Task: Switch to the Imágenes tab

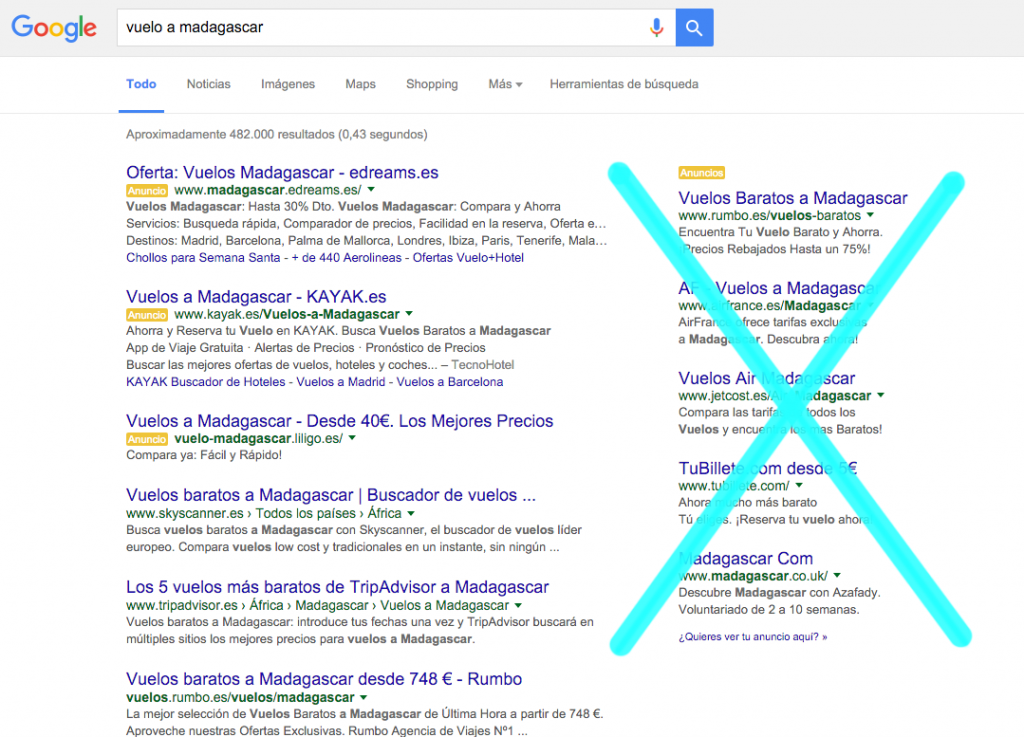Action: coord(288,84)
